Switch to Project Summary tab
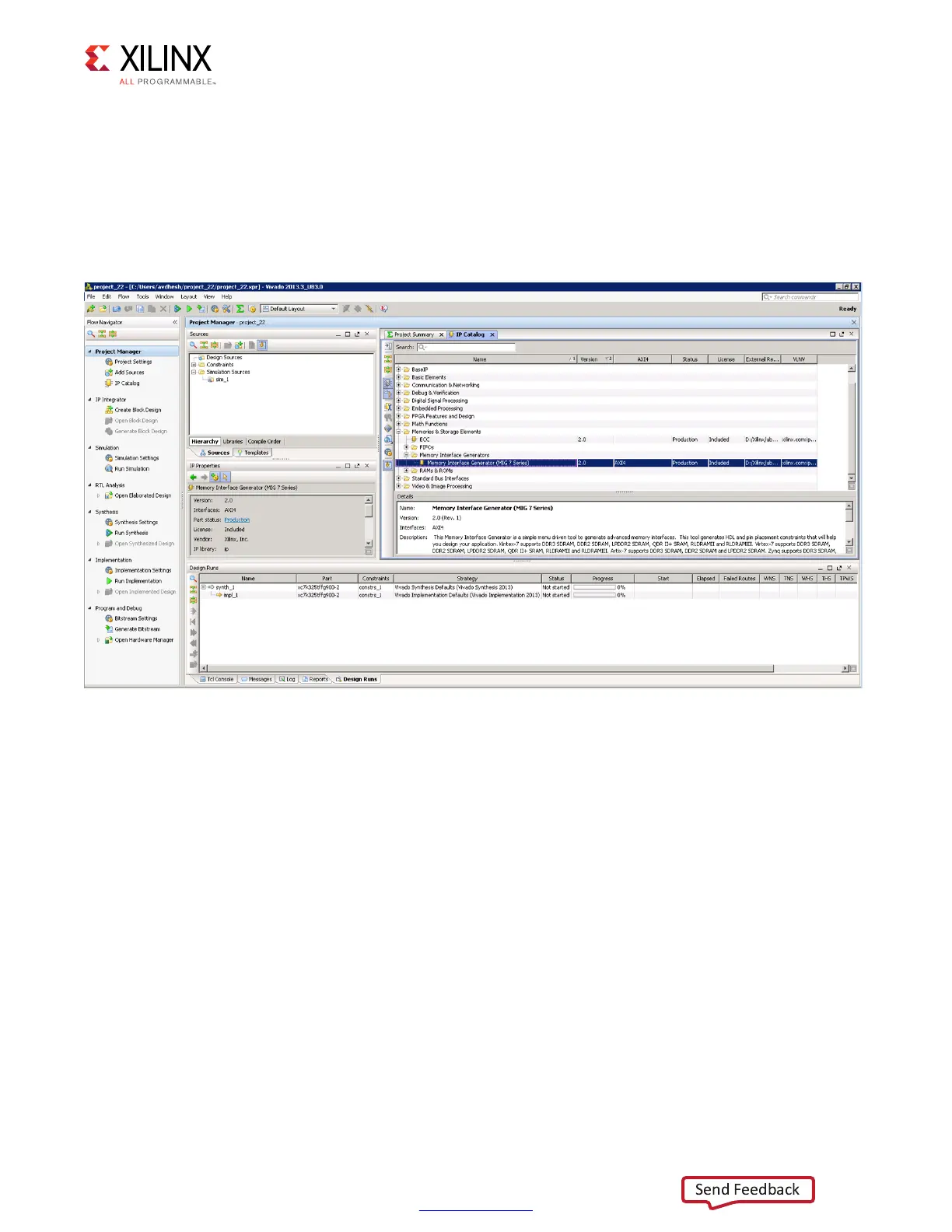The height and width of the screenshot is (1232, 952). (x=414, y=334)
